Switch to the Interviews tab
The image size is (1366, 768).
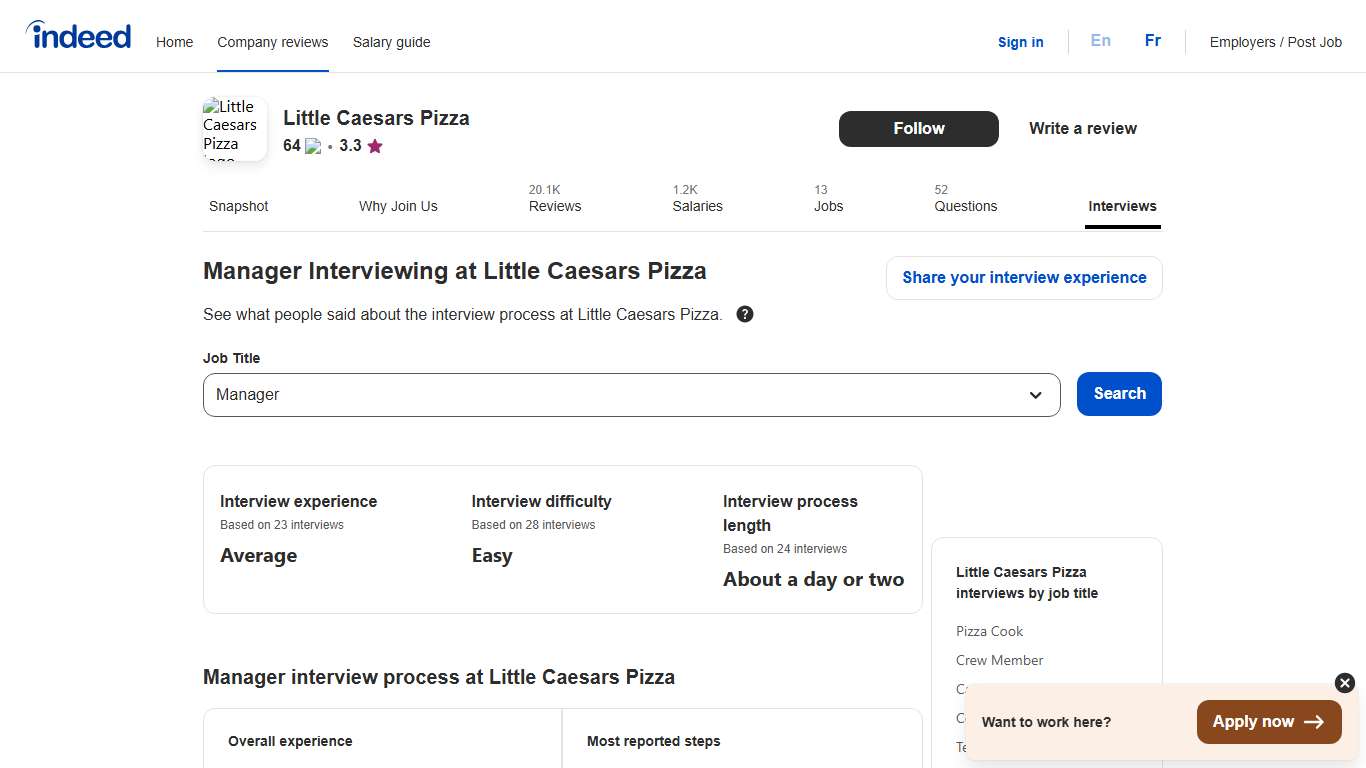(1122, 206)
